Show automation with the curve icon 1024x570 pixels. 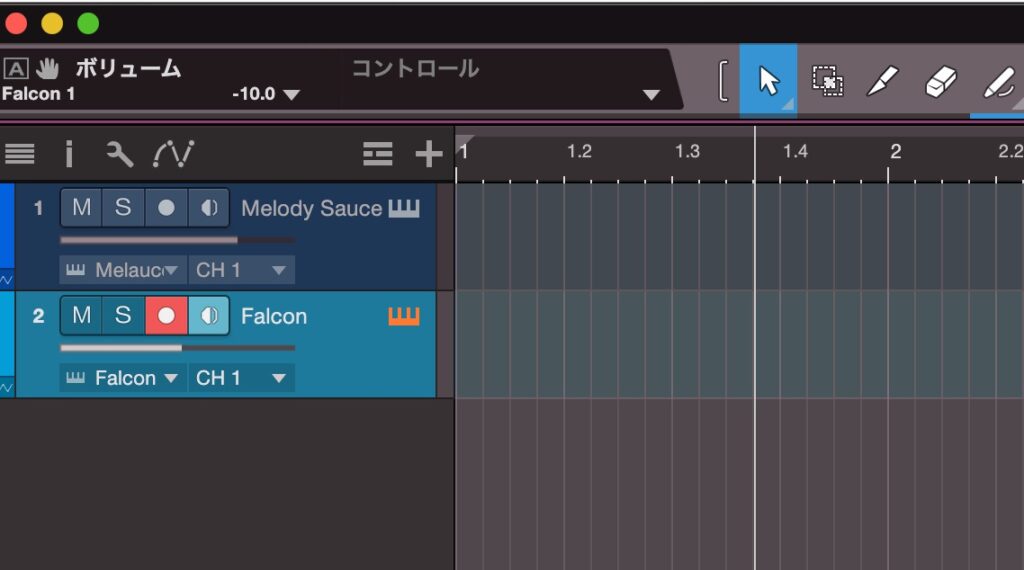point(173,153)
